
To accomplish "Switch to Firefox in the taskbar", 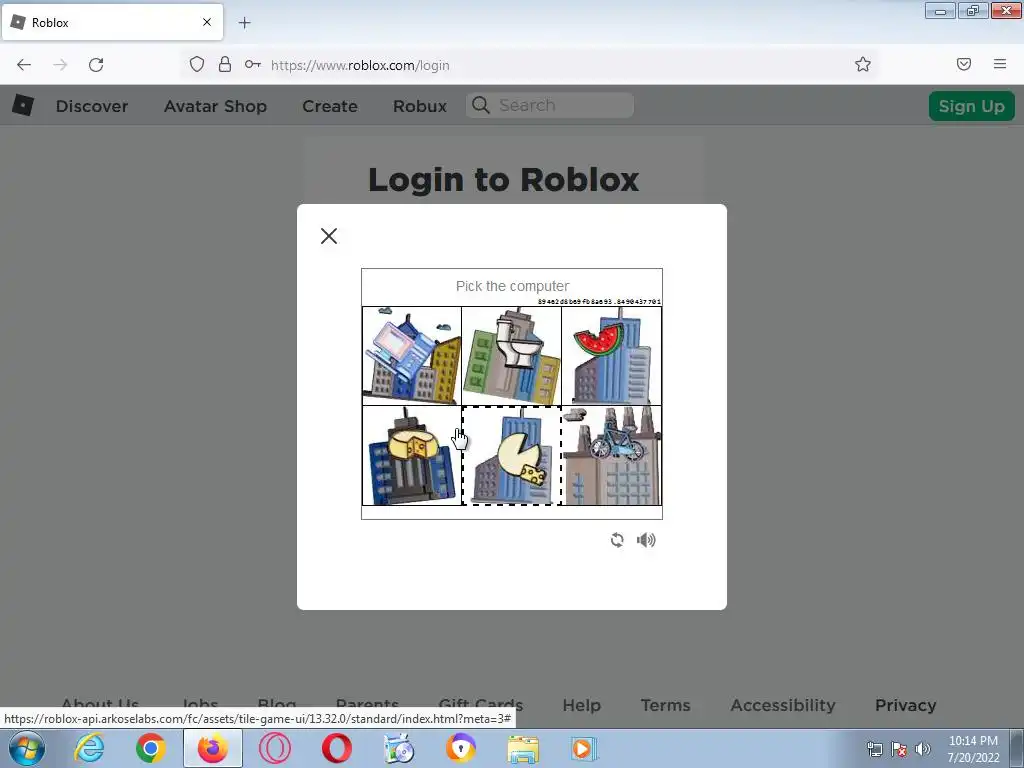I will click(x=212, y=748).
